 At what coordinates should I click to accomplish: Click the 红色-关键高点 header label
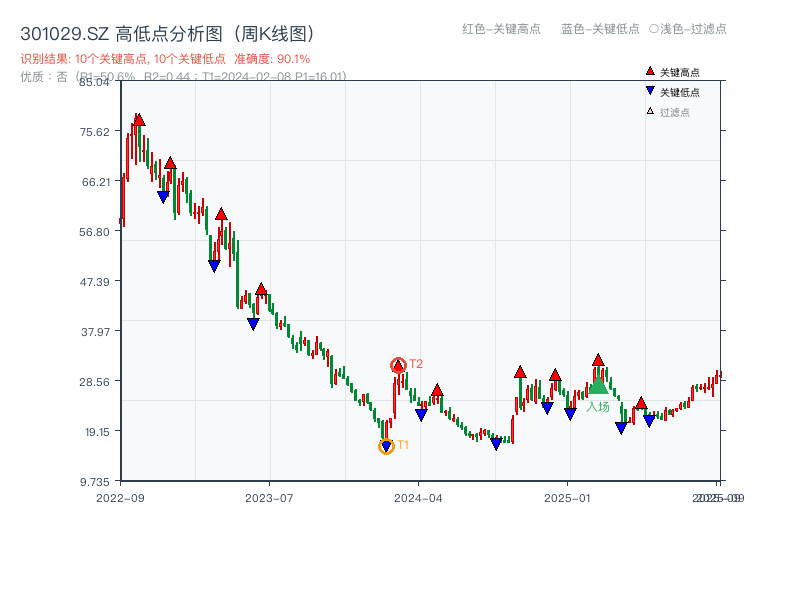tap(501, 29)
